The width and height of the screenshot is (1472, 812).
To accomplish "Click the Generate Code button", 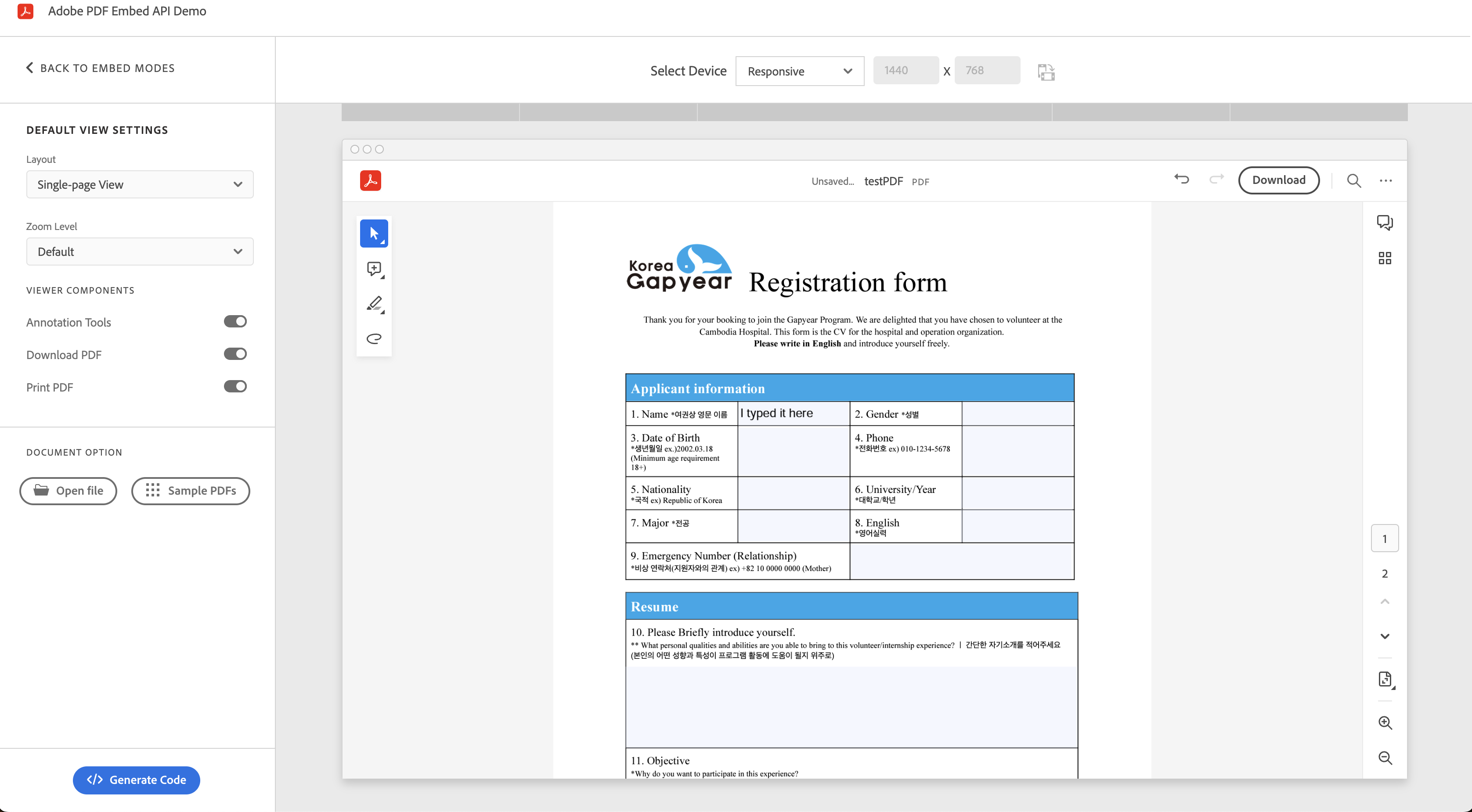I will (x=136, y=780).
